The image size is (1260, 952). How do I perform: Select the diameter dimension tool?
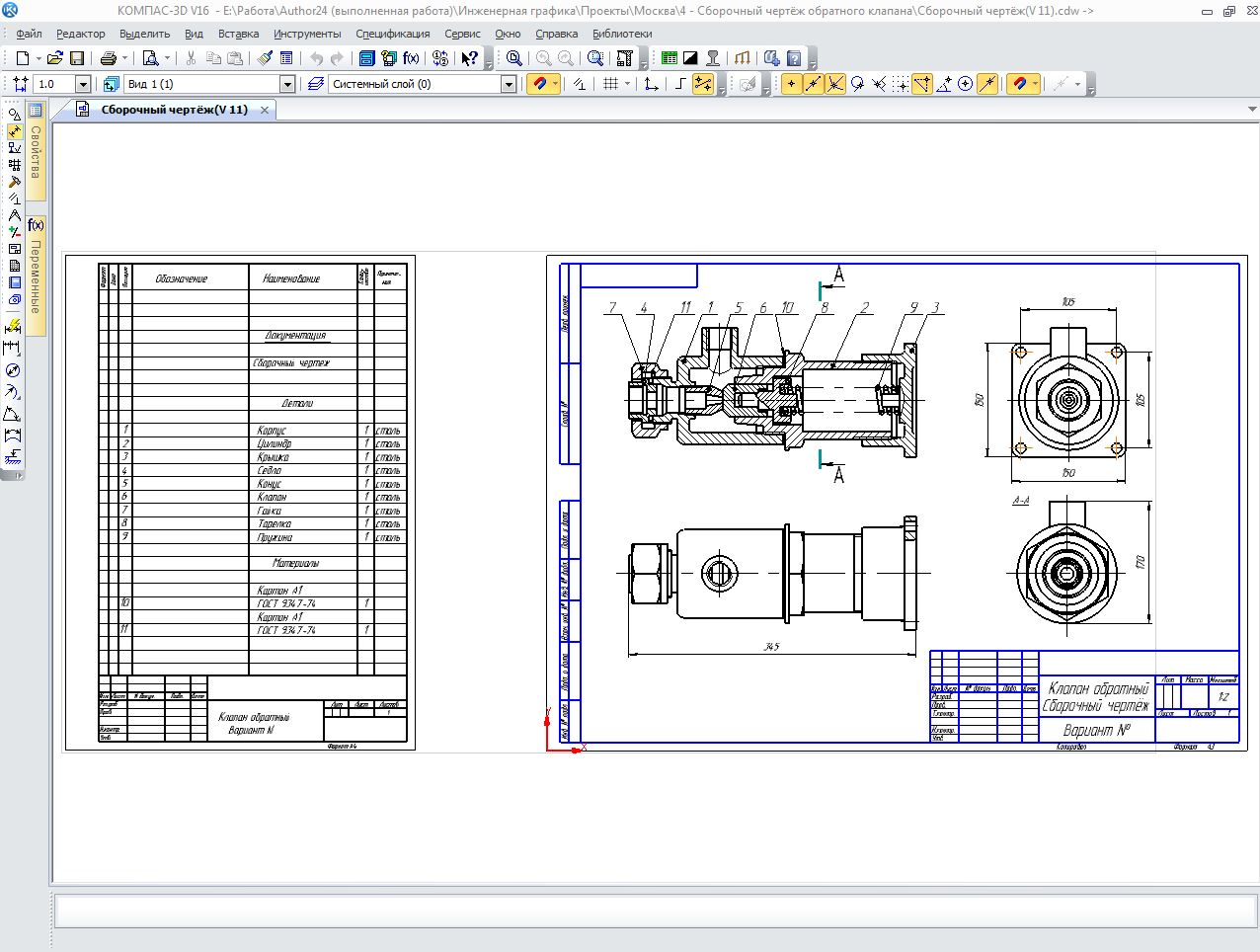(13, 370)
